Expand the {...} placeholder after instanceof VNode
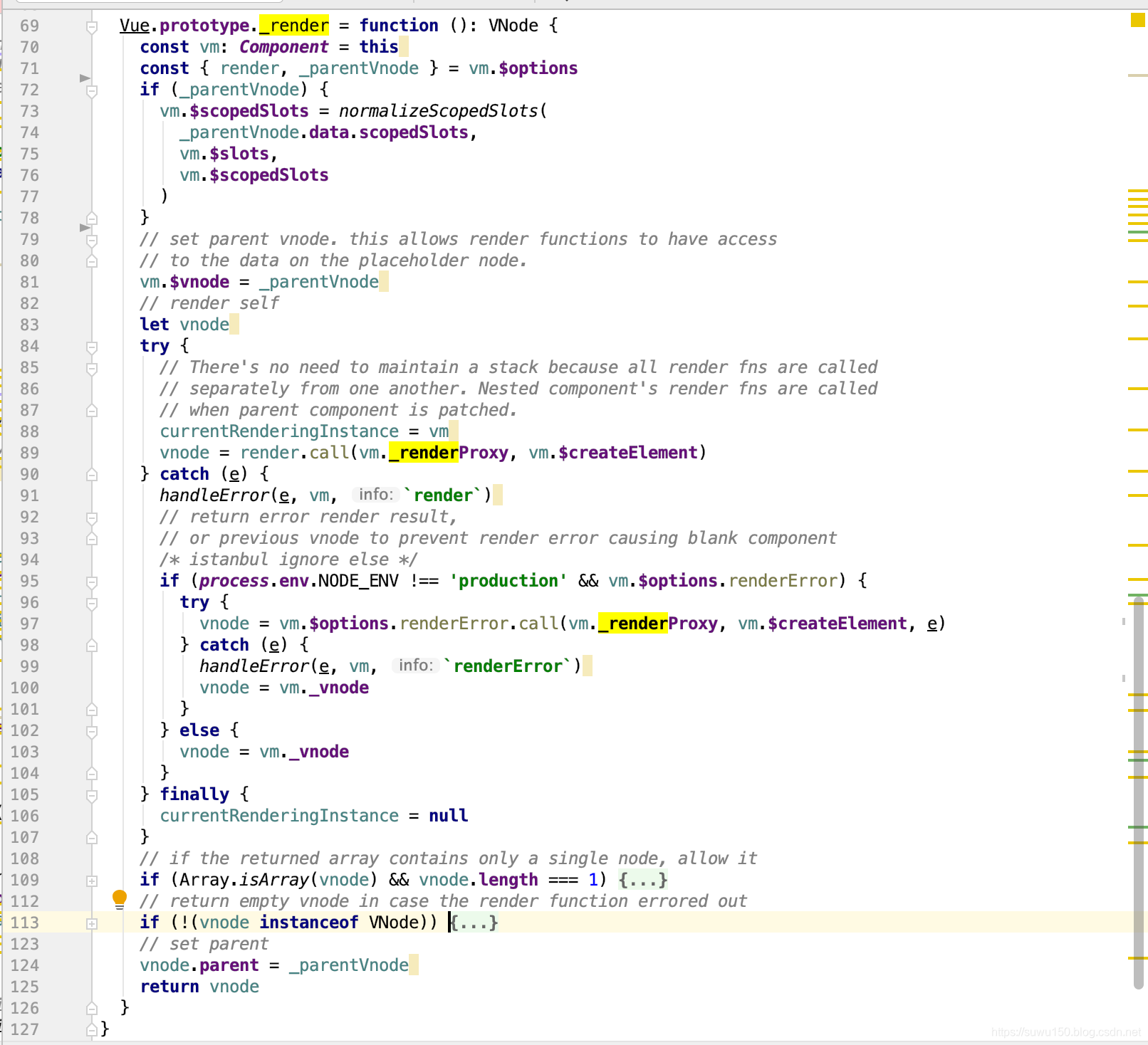Viewport: 1148px width, 1045px height. point(474,923)
